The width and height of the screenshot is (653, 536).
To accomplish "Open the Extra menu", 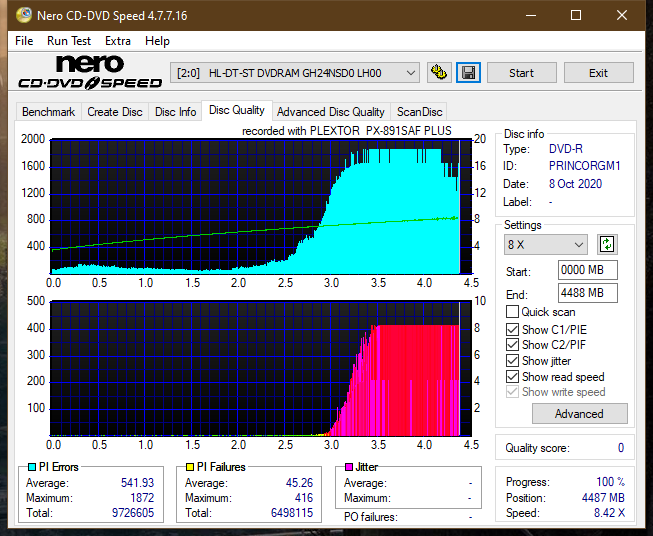I will tap(118, 41).
